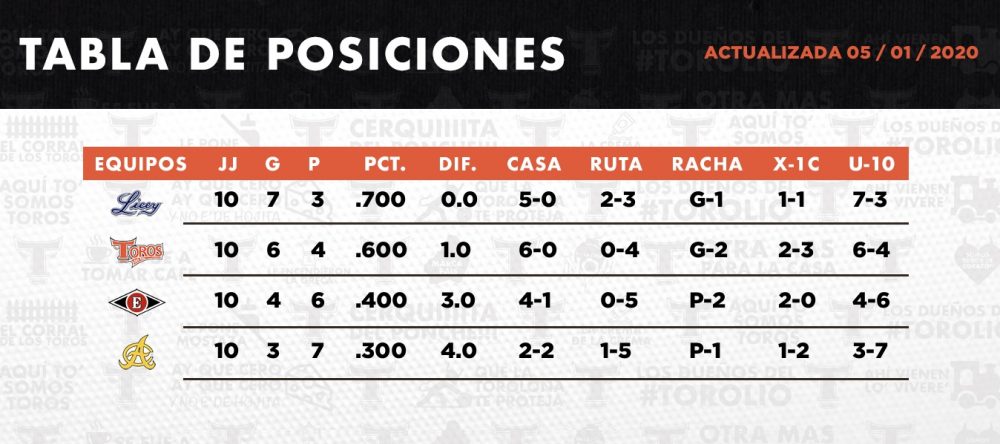
Task: Click the JJ column header
Action: [228, 165]
